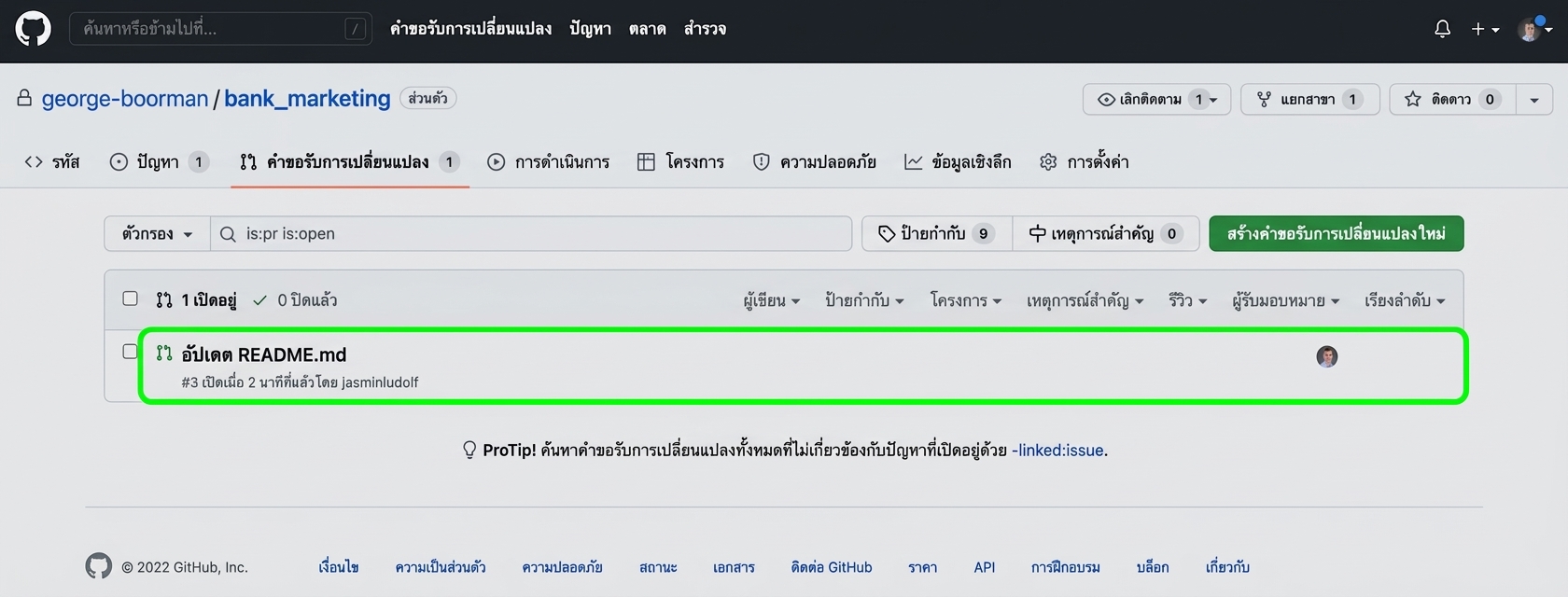Switch to the รหัส code tab
This screenshot has height=597, width=1568.
(52, 161)
